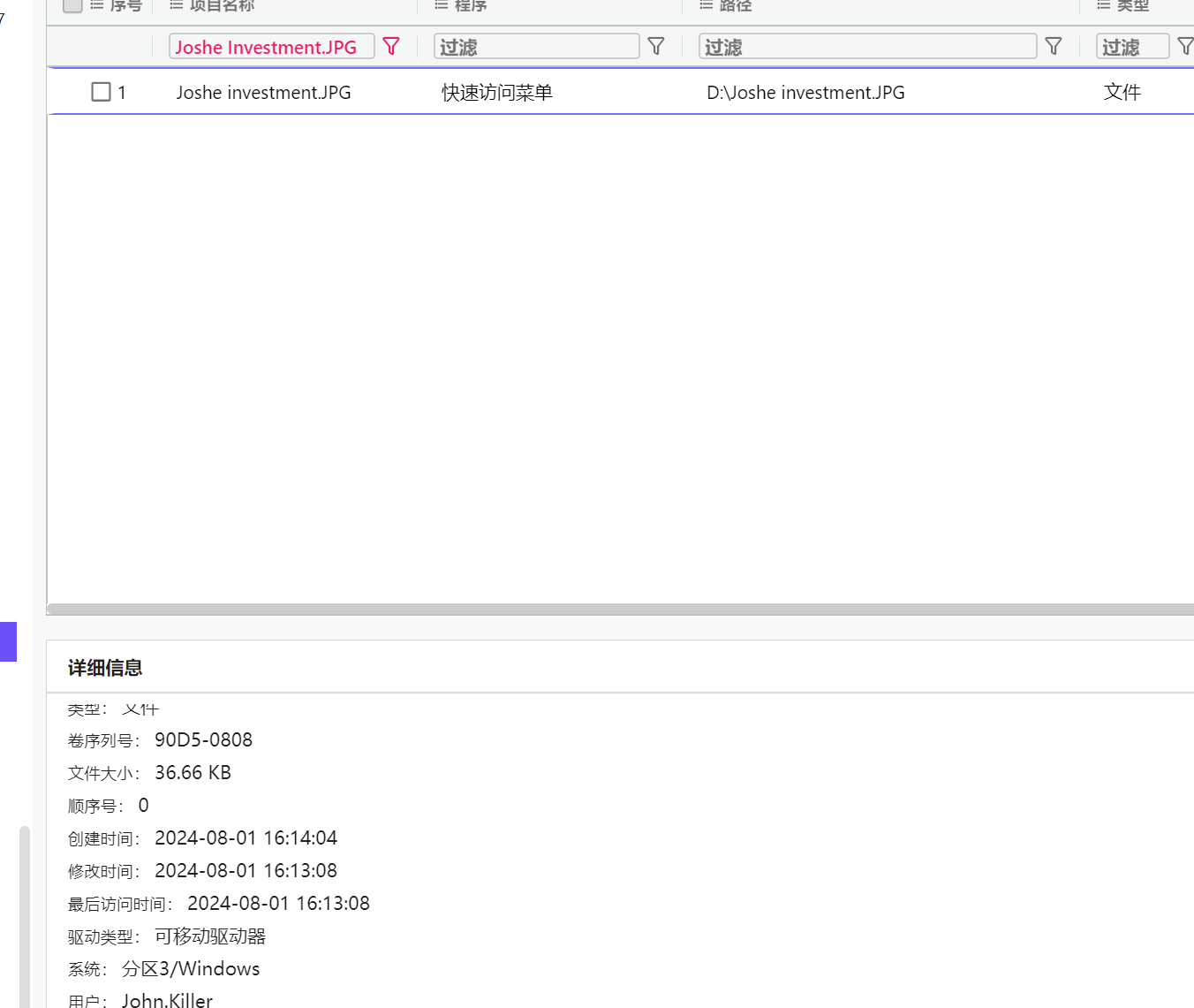Click the red active filter icon beside Joshe Investment.JPG
The height and width of the screenshot is (1008, 1194).
(x=391, y=46)
